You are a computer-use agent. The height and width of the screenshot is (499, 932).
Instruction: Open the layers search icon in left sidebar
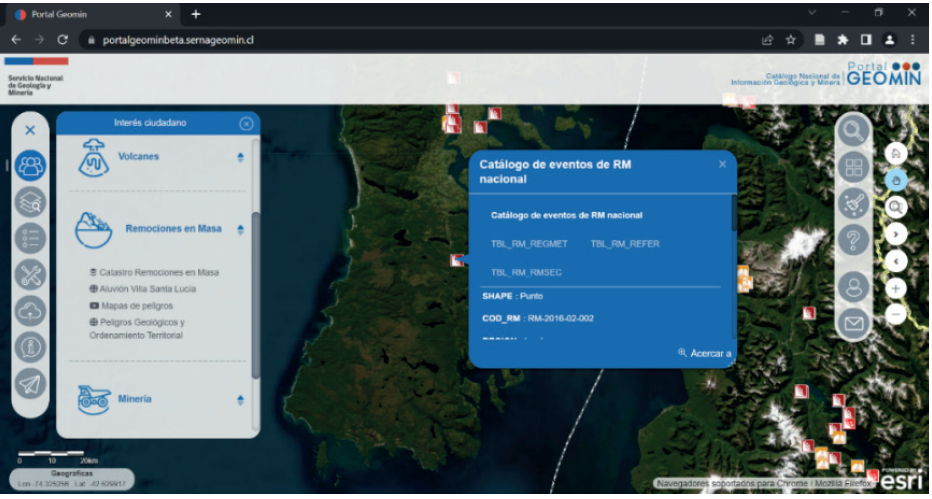pyautogui.click(x=32, y=201)
